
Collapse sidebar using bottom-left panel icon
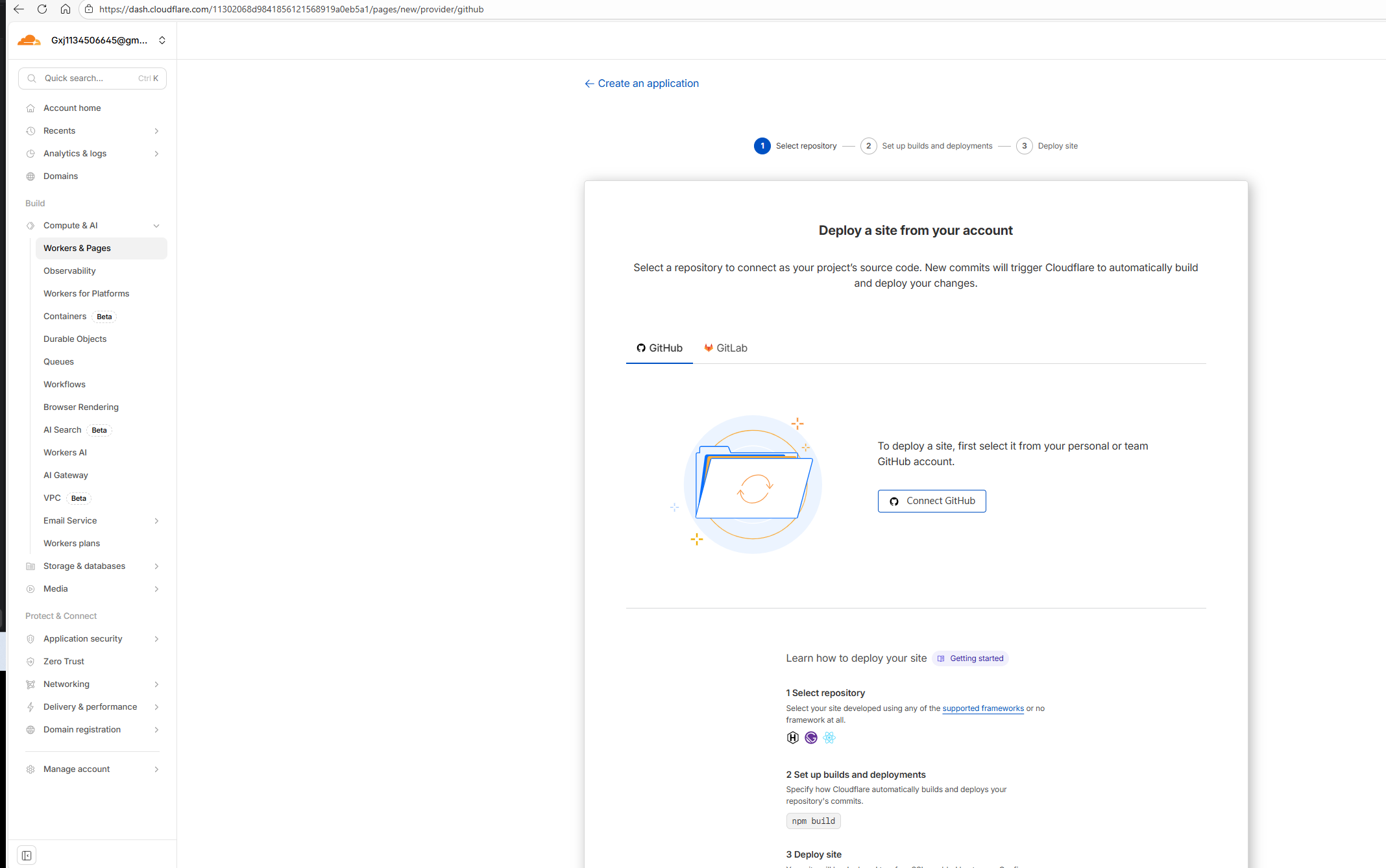click(27, 855)
